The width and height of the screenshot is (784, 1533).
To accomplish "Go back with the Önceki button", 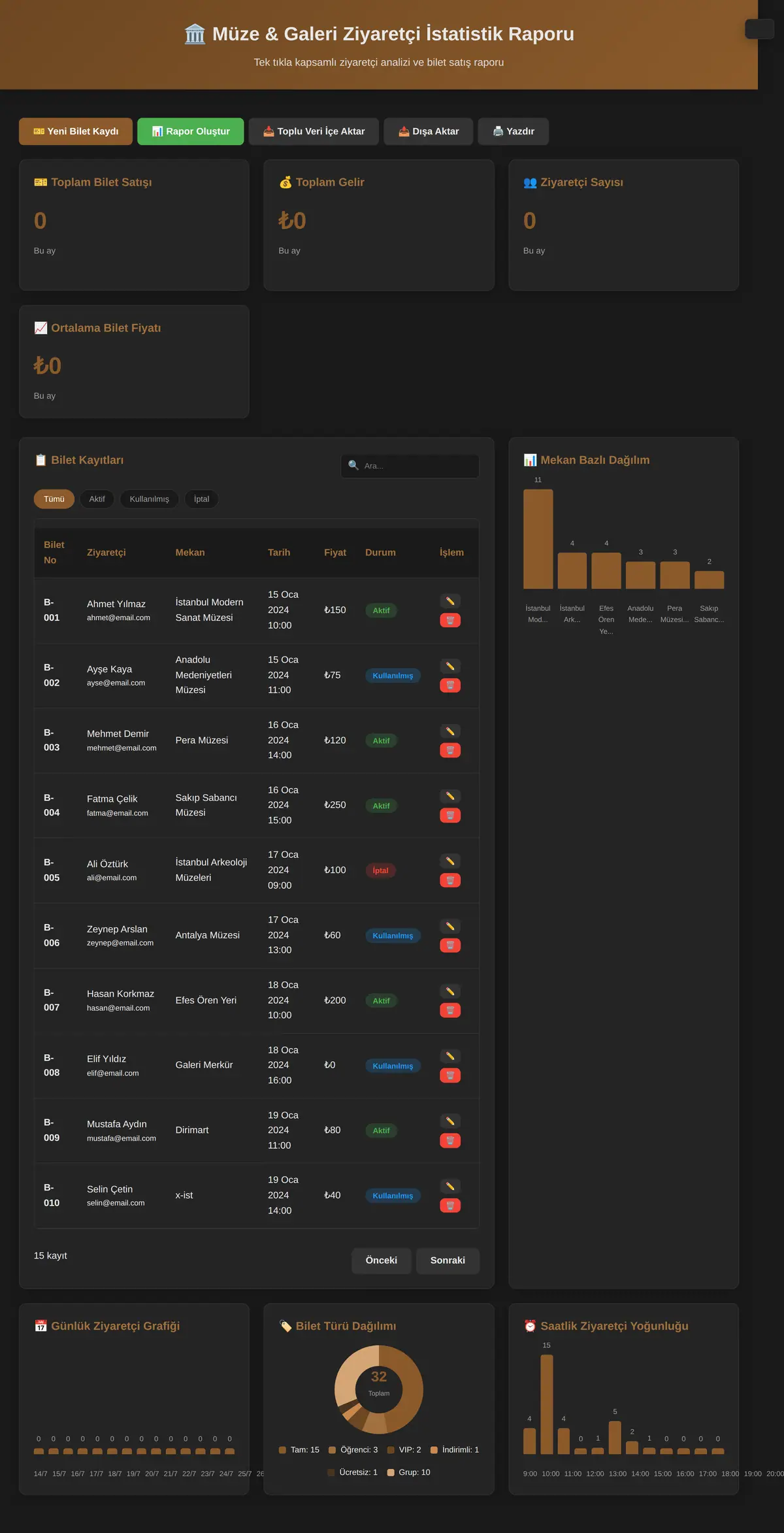I will [382, 1261].
